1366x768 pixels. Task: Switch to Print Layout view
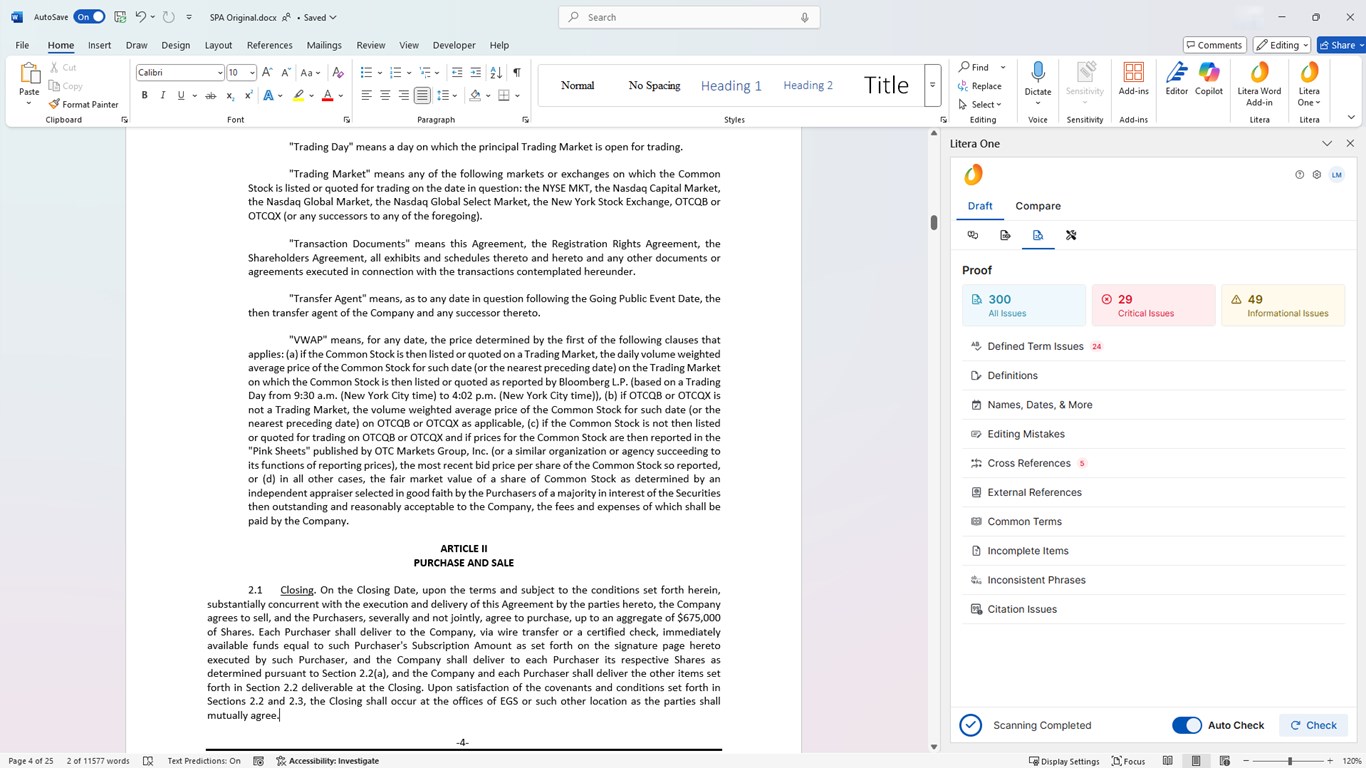(1196, 761)
